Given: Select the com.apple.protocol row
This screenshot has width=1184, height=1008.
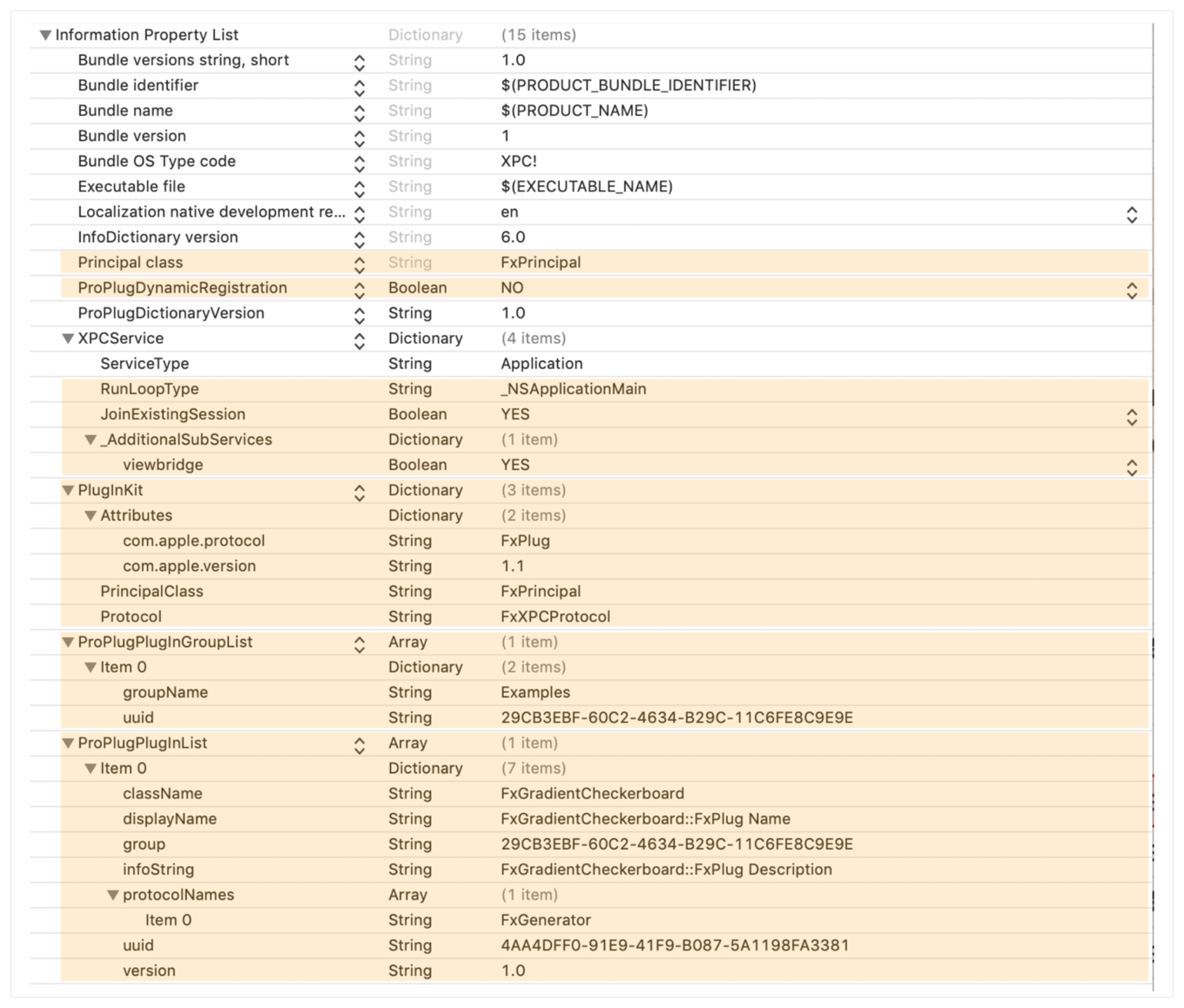Looking at the screenshot, I should point(193,541).
